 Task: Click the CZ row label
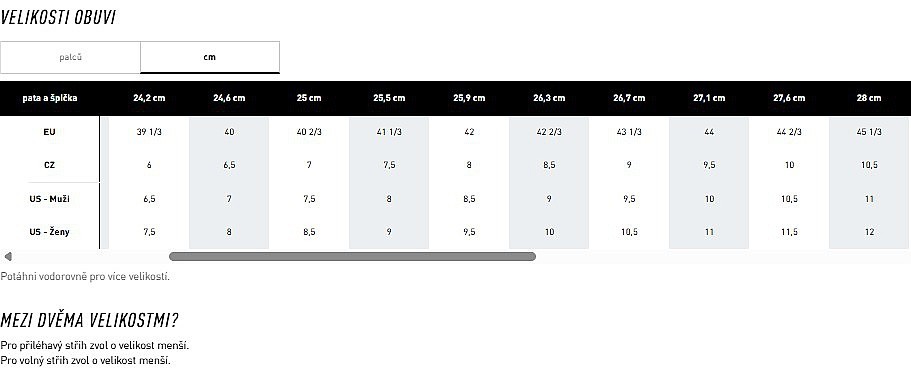[50, 165]
